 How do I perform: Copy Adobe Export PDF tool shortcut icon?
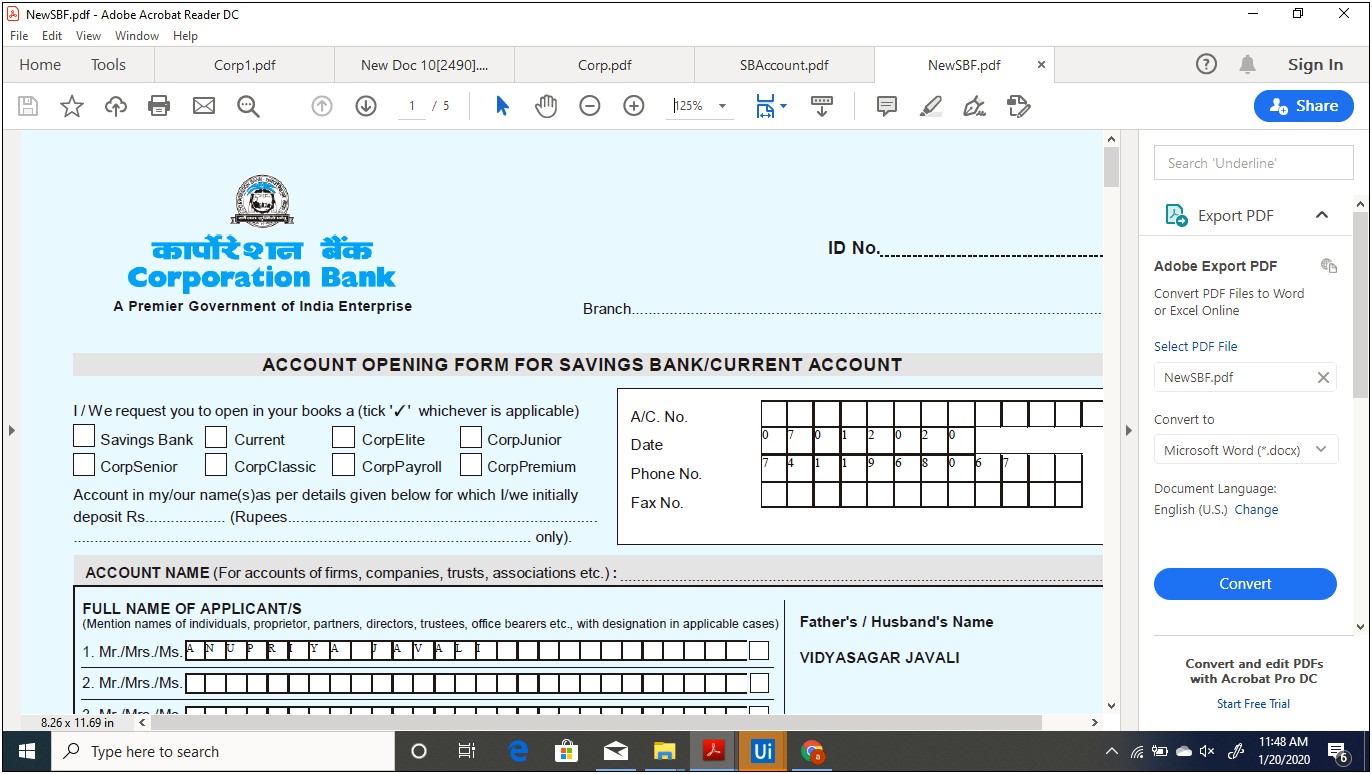[1329, 266]
